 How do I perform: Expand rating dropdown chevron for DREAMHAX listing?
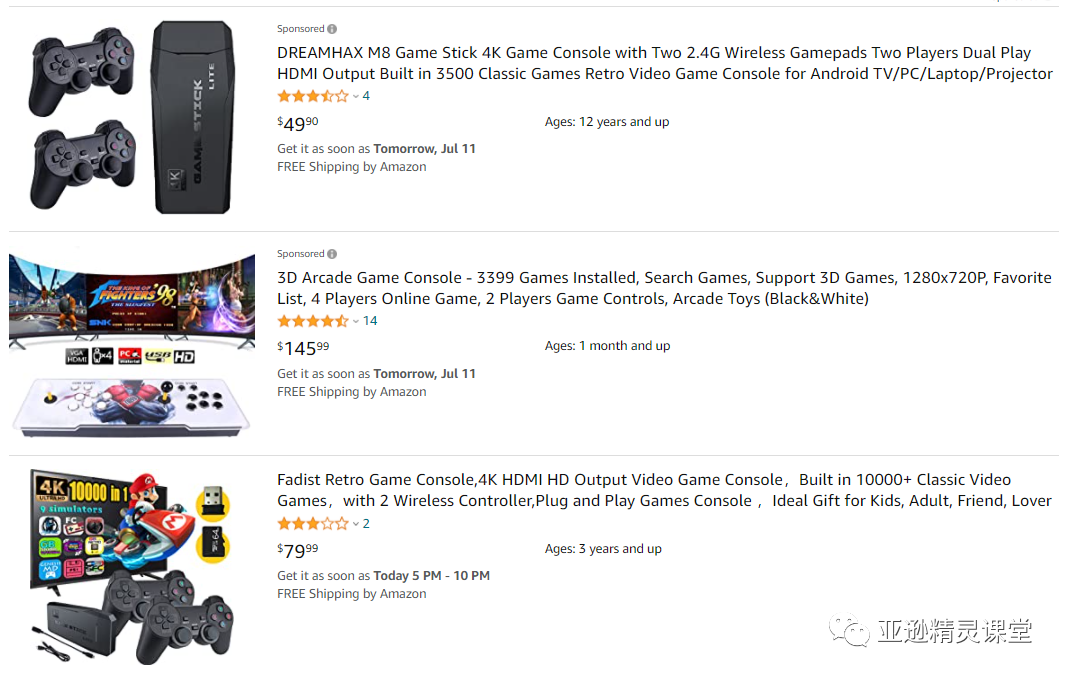[x=355, y=97]
